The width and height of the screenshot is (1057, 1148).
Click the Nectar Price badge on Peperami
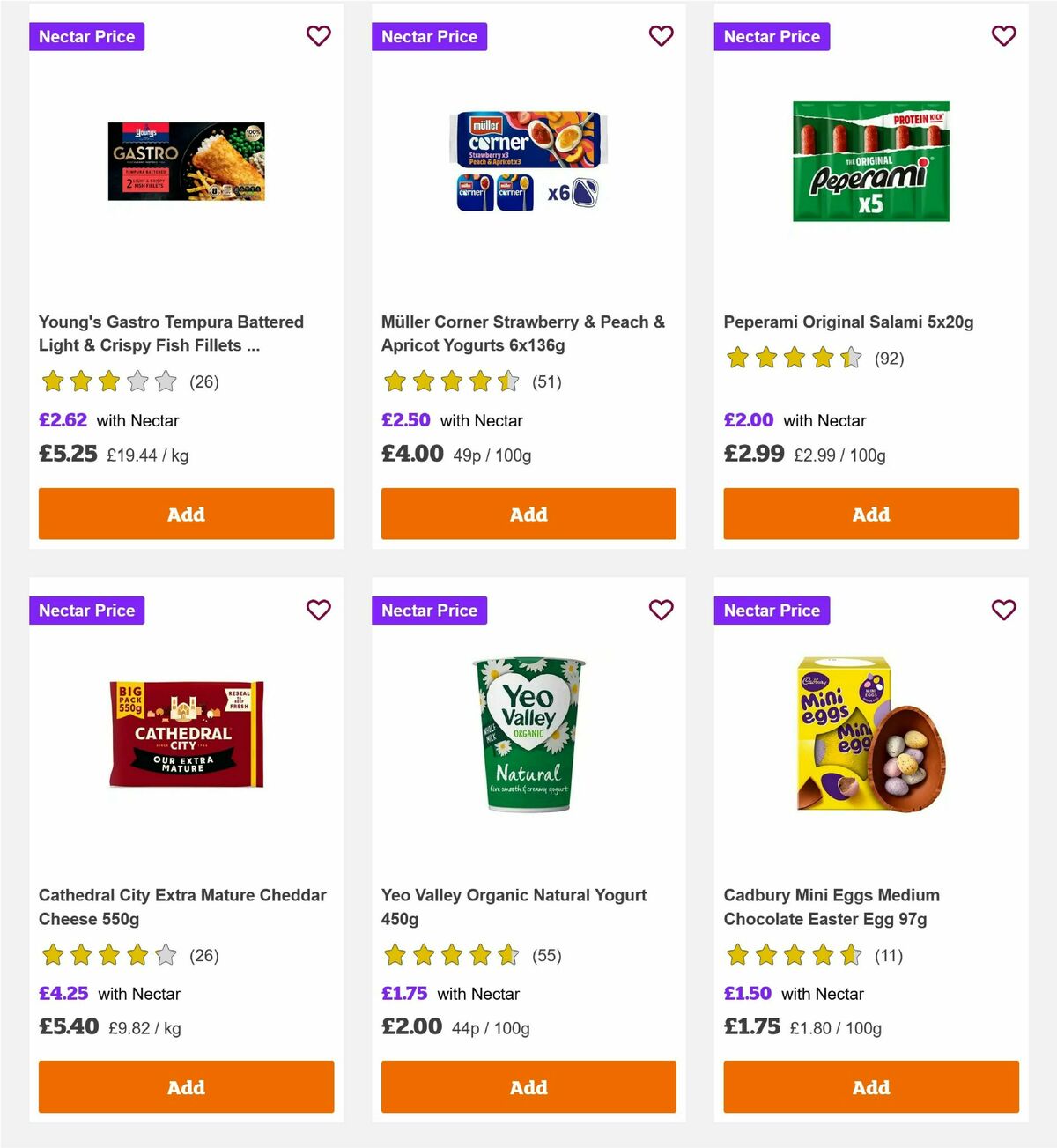click(x=772, y=36)
